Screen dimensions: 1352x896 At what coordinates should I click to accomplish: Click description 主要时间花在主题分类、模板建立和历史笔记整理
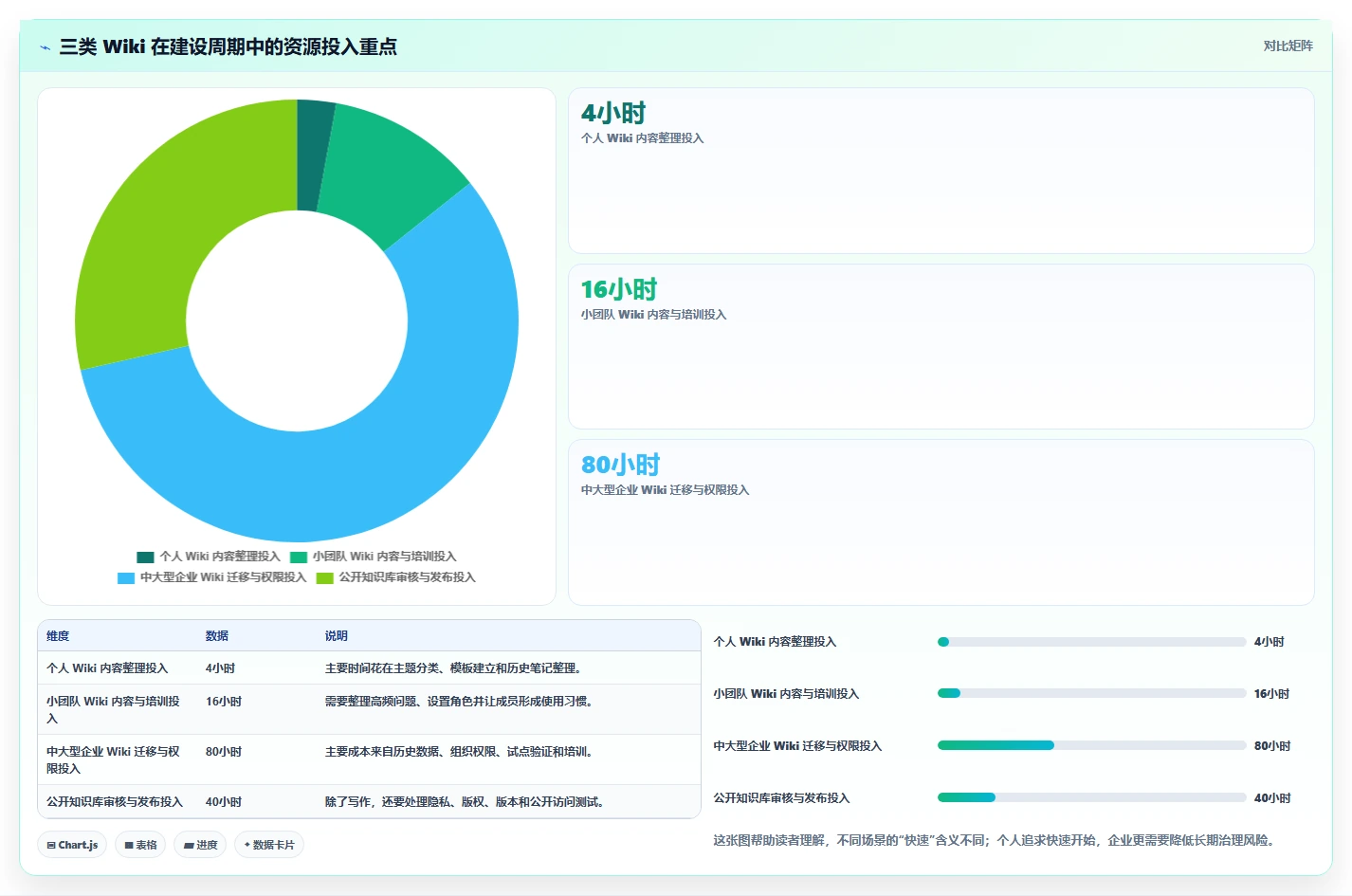(453, 668)
